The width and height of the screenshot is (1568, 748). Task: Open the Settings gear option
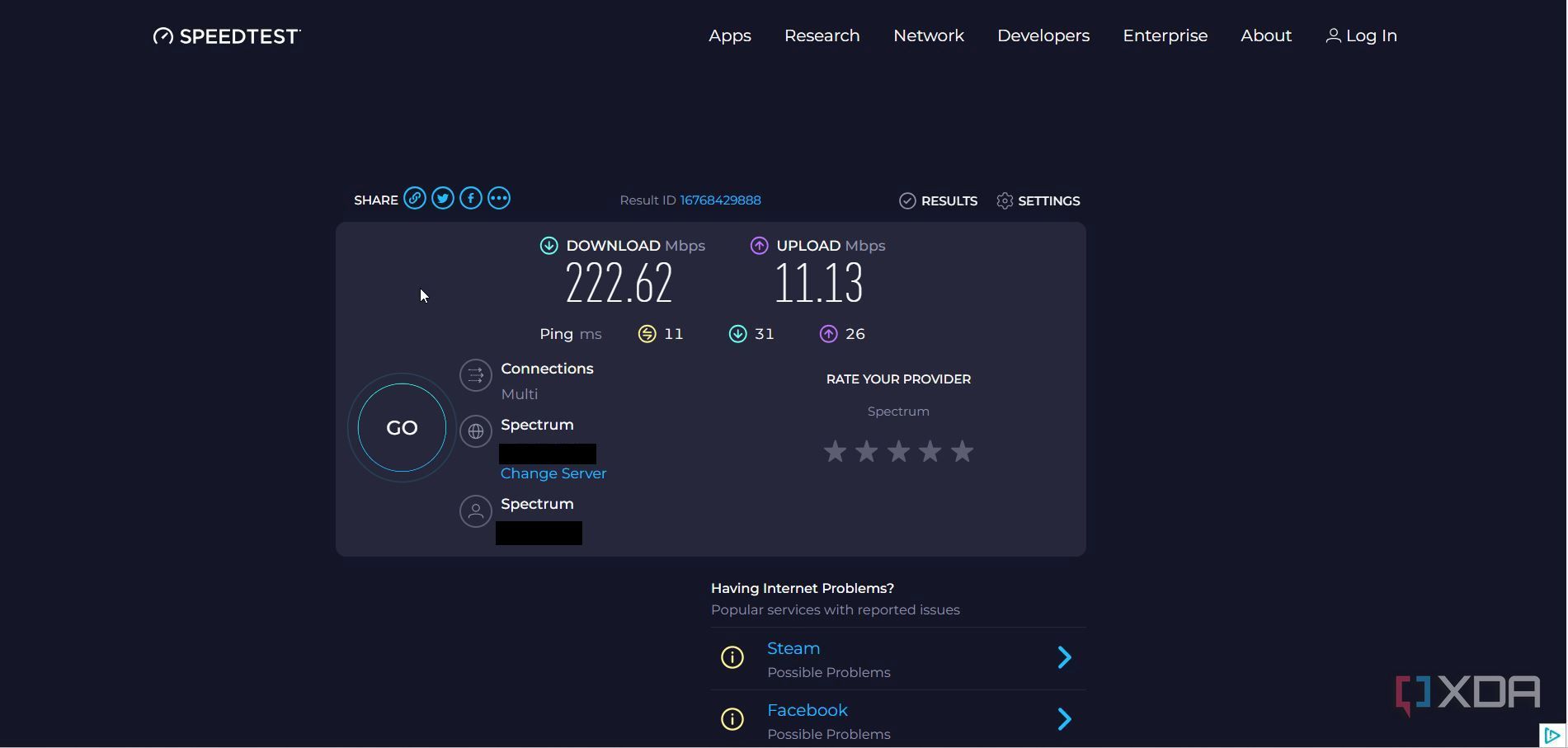coord(1038,201)
